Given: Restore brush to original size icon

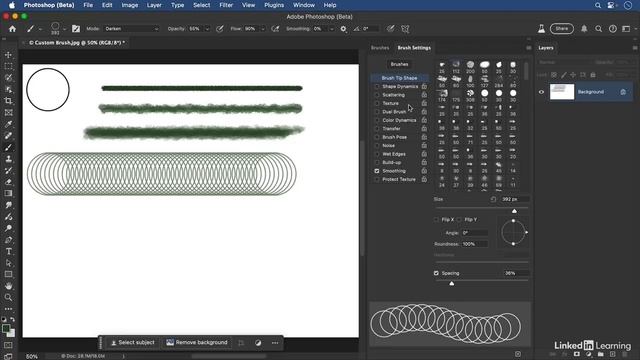Looking at the screenshot, I should pyautogui.click(x=493, y=199).
